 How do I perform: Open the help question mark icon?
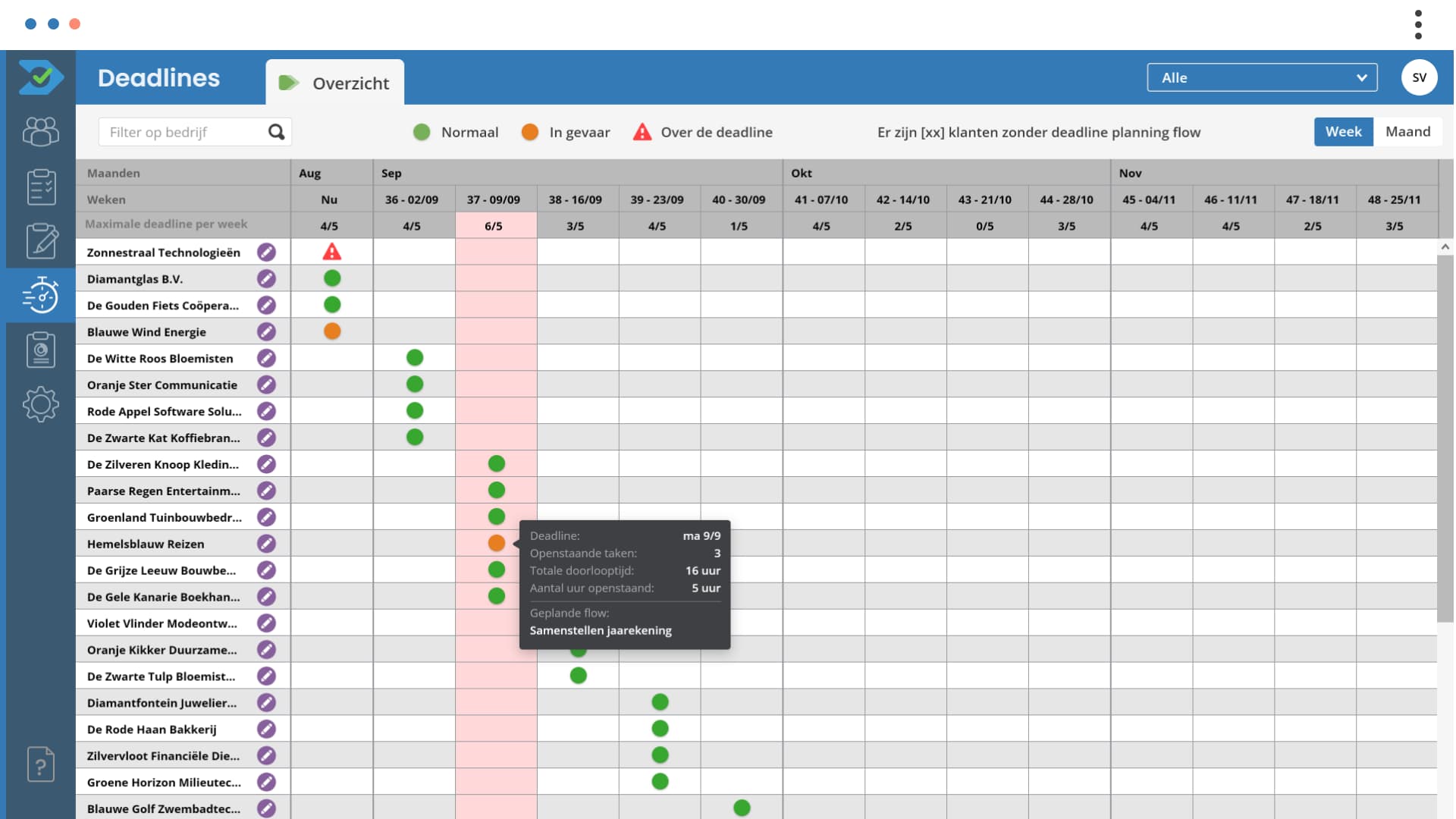41,764
